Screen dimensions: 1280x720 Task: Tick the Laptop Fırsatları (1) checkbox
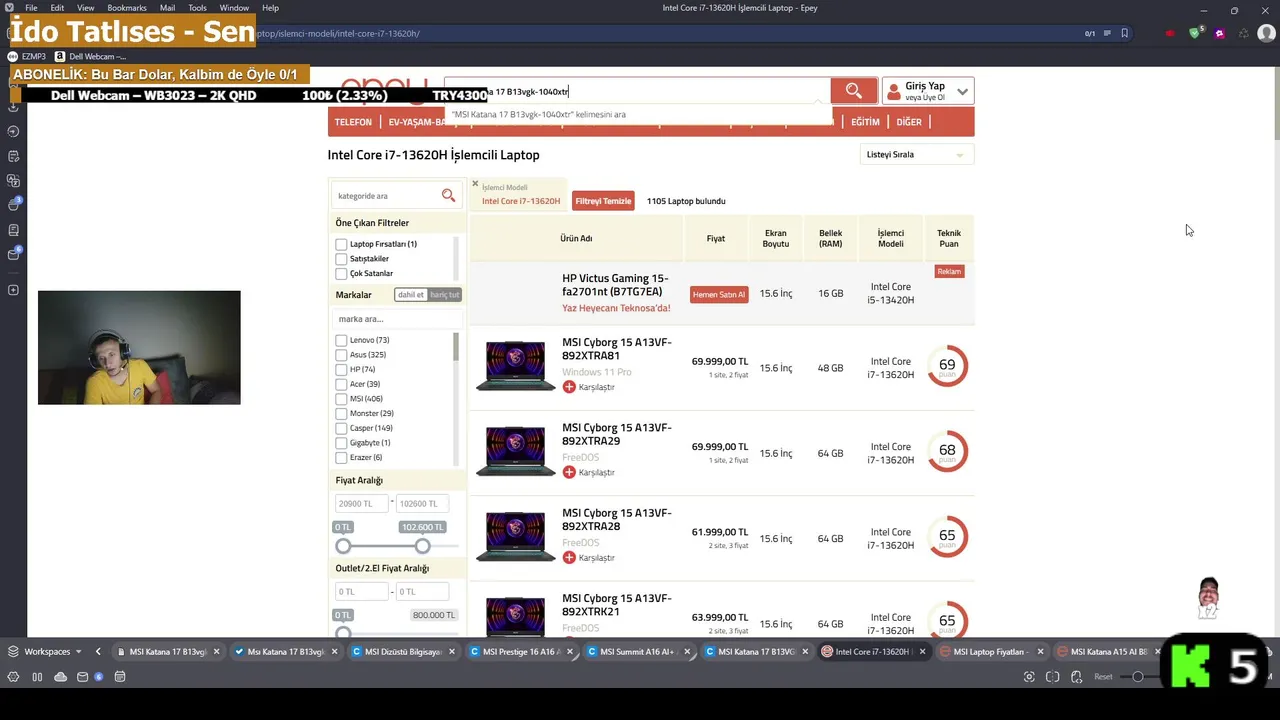click(x=341, y=244)
